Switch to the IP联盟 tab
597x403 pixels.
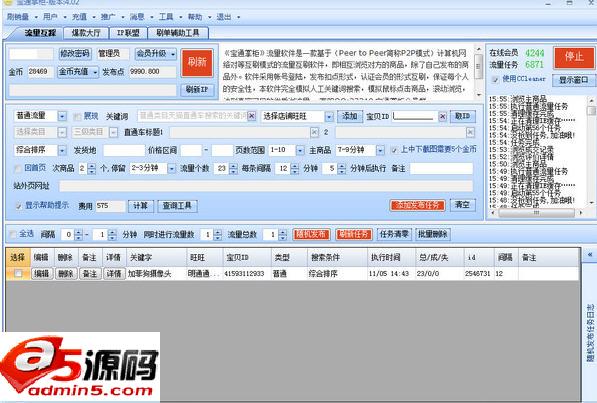click(128, 33)
